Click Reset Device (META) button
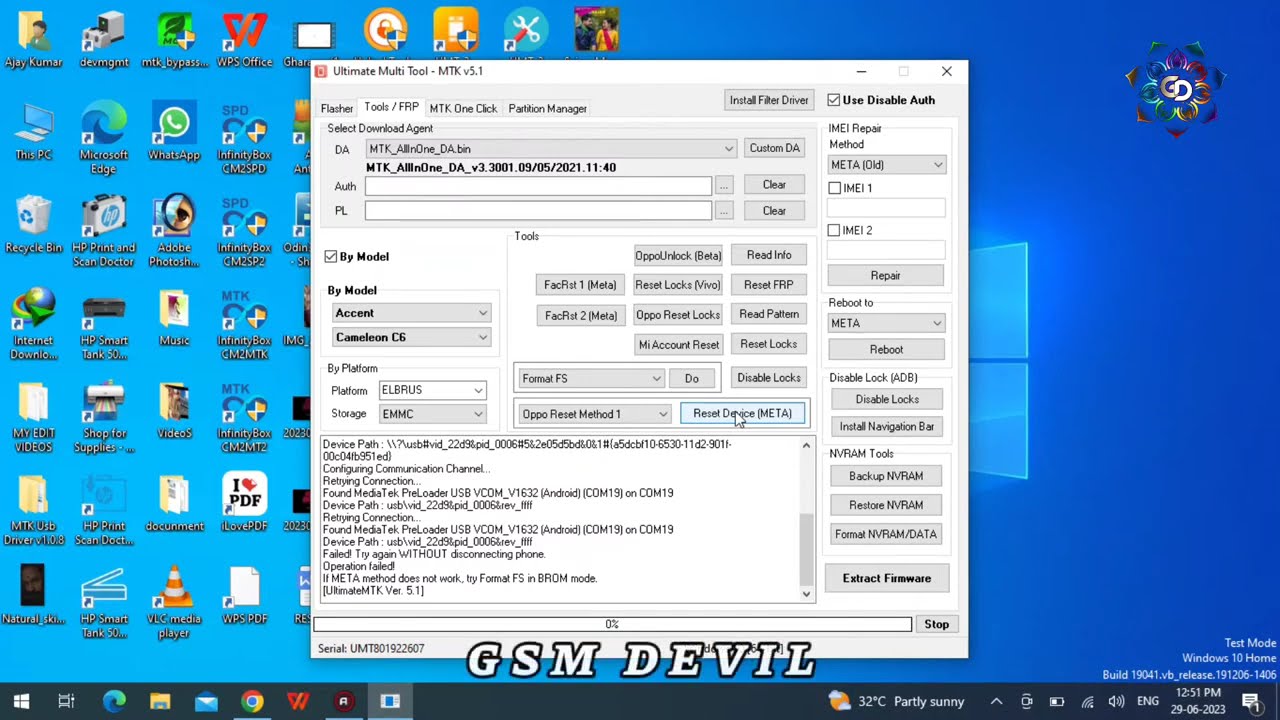 coord(742,413)
